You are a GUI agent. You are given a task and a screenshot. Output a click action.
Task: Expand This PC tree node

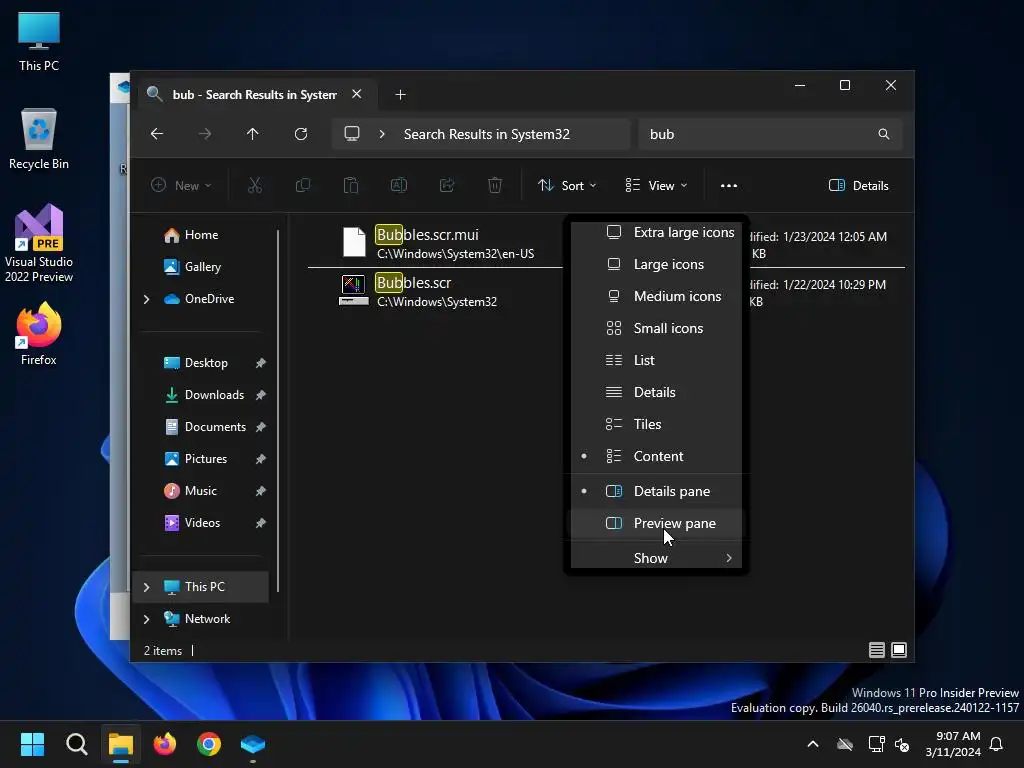[x=146, y=587]
